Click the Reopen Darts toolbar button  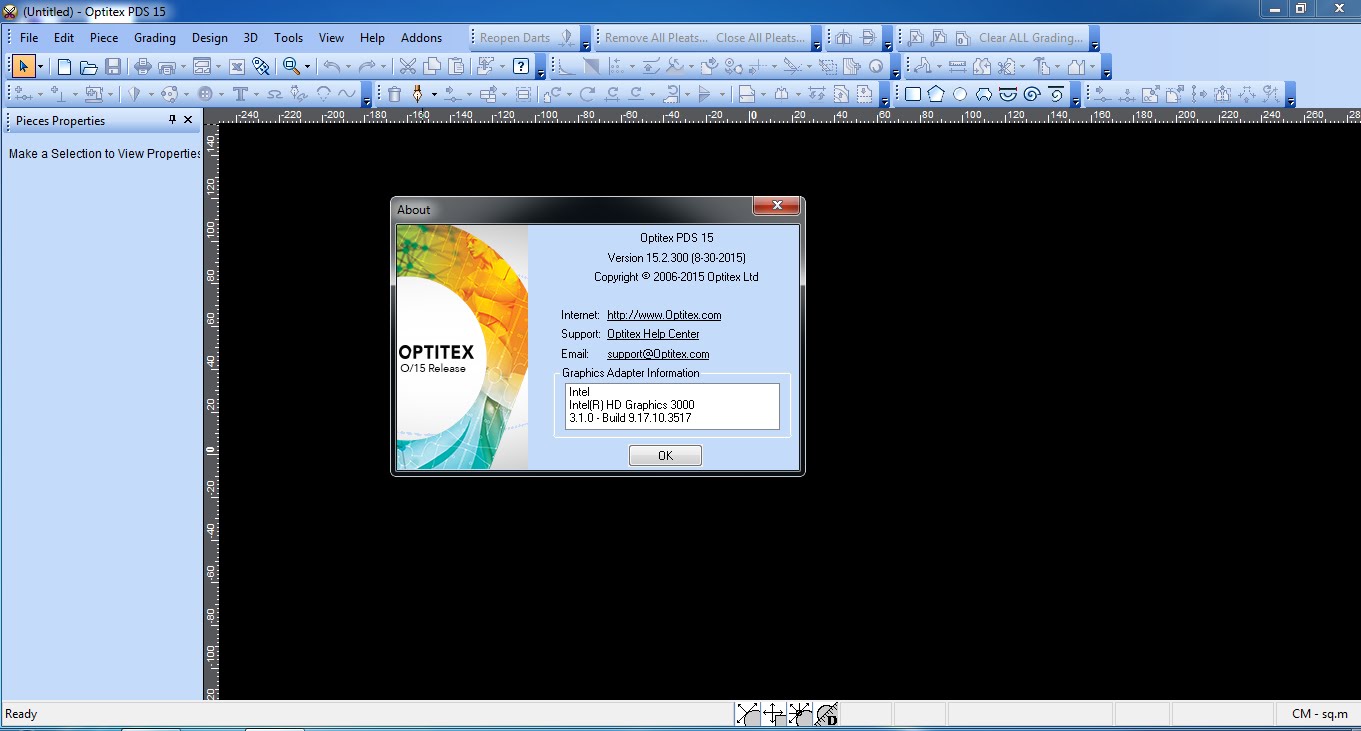[515, 38]
